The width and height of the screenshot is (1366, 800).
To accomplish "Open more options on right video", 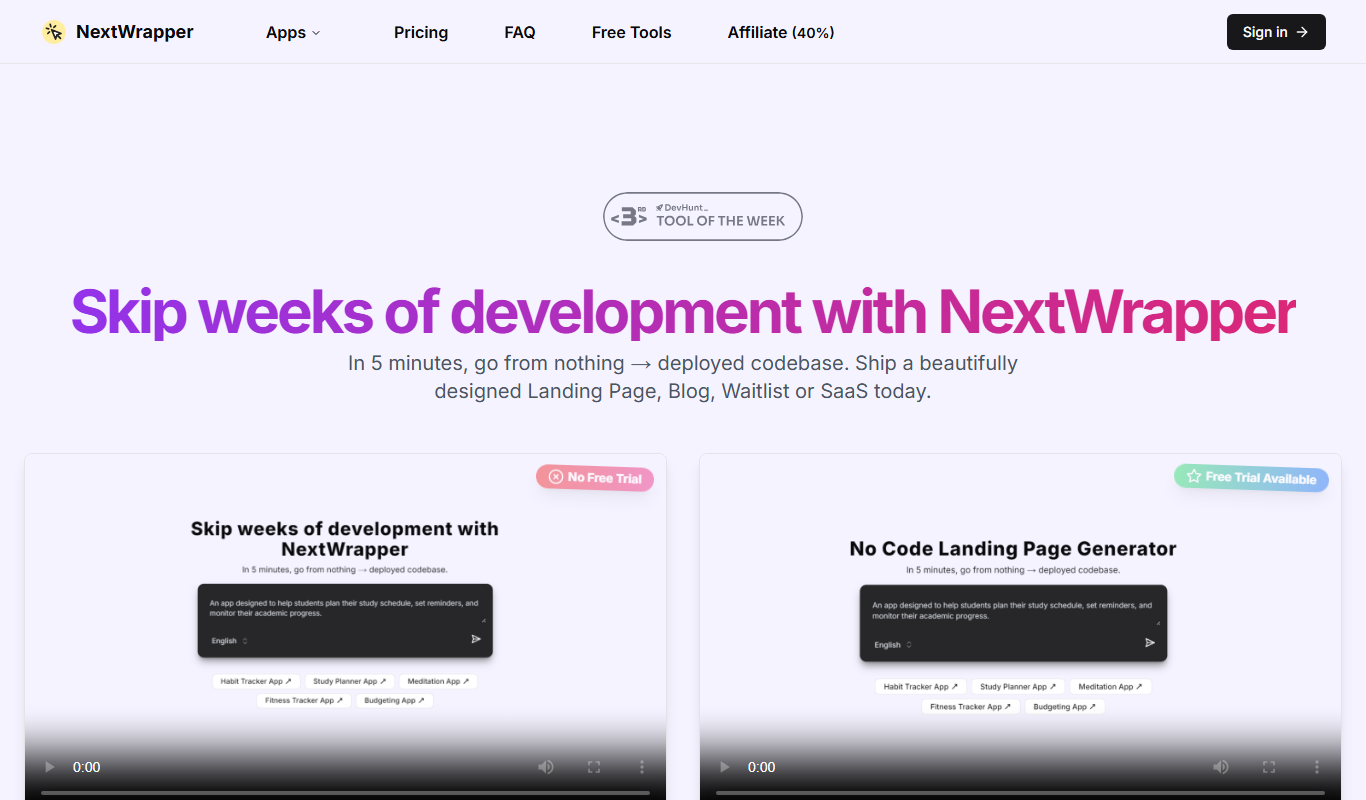I will (1317, 767).
